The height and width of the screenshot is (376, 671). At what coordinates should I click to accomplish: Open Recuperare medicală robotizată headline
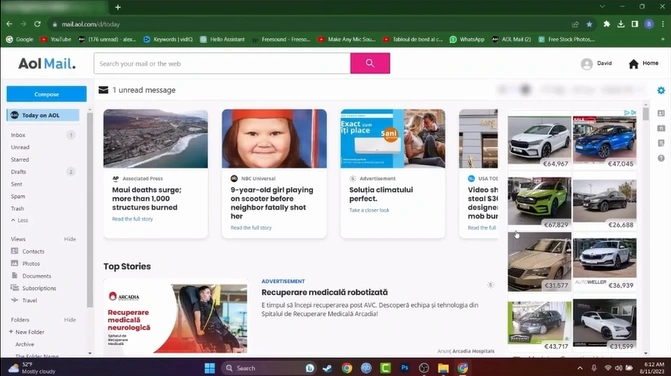click(x=324, y=292)
